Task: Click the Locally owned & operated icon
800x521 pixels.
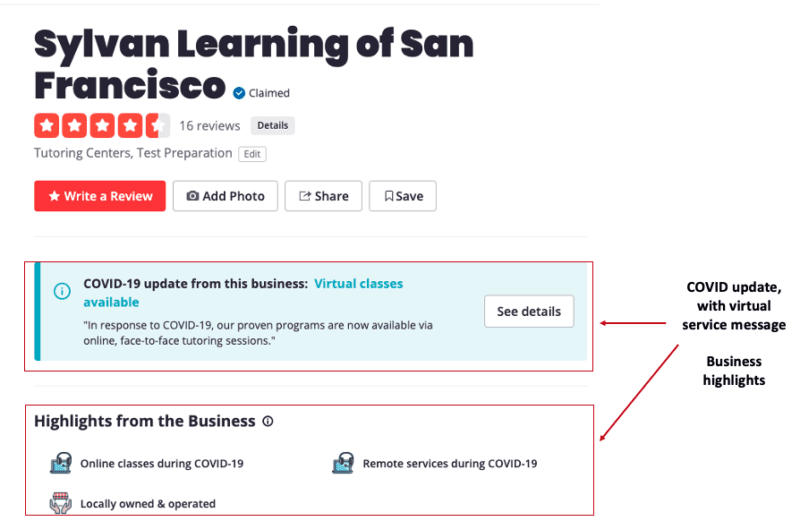Action: click(x=61, y=503)
